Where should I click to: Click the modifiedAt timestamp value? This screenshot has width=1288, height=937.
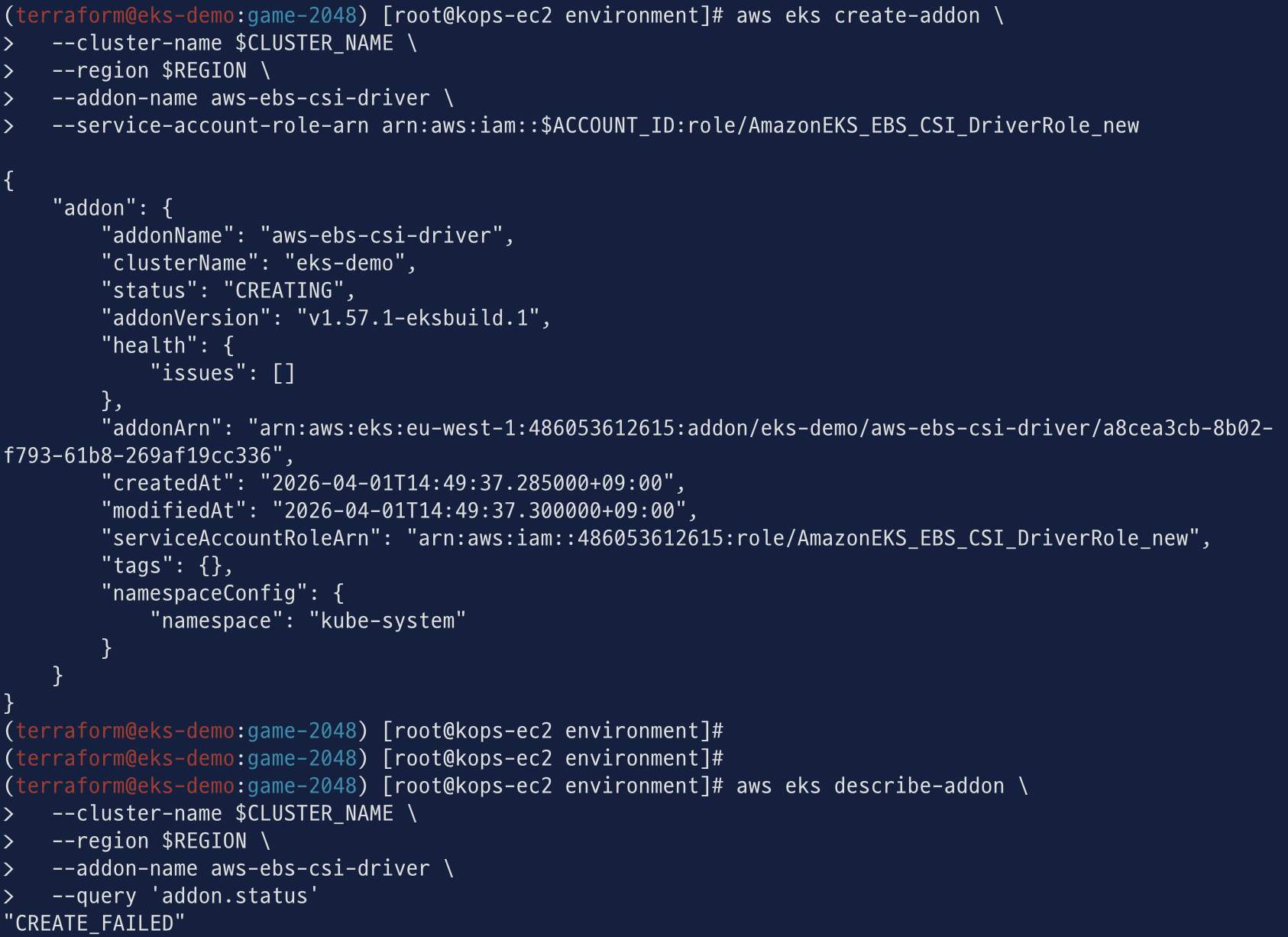tap(479, 511)
